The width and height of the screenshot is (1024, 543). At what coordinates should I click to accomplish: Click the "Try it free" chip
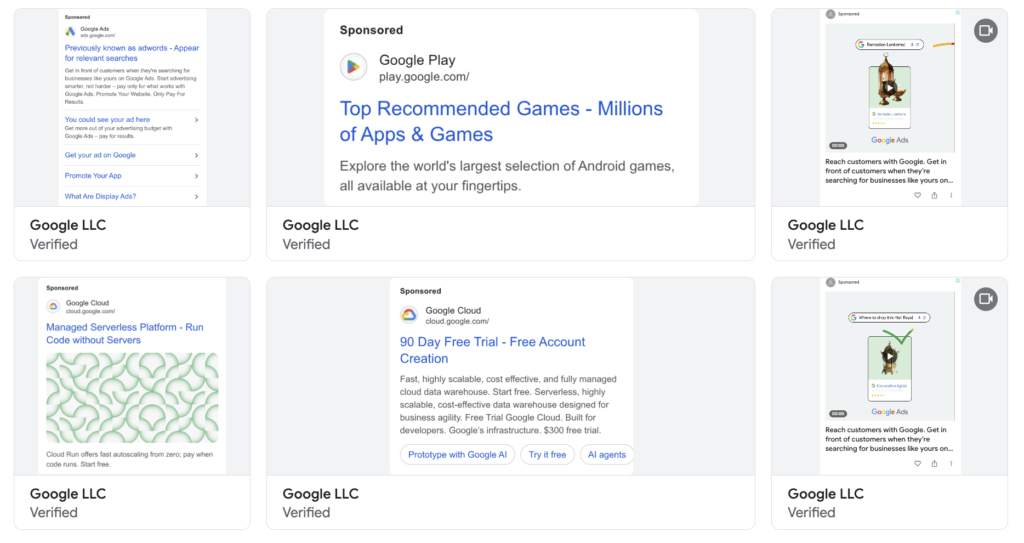tap(547, 455)
